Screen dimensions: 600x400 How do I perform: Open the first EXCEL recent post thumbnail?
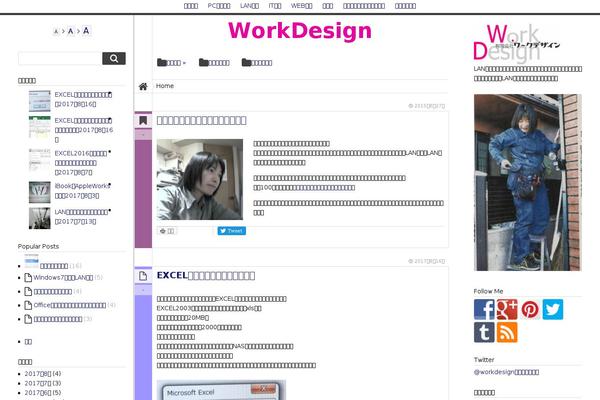tap(39, 101)
